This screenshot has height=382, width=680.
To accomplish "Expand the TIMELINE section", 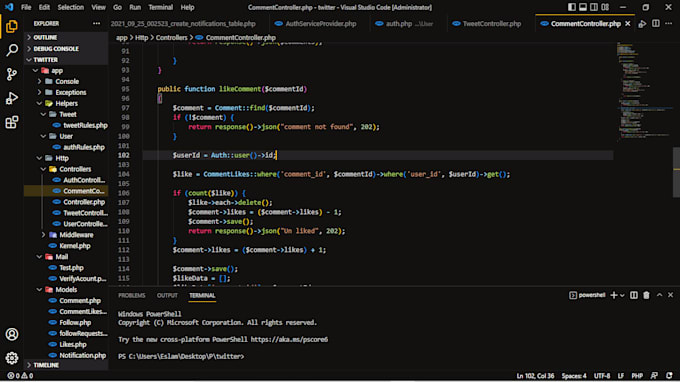I will (66, 365).
